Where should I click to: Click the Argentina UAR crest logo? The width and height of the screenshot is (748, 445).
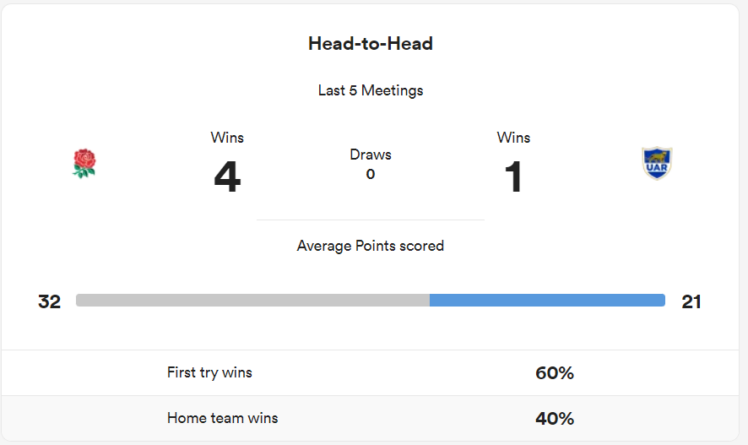[656, 163]
